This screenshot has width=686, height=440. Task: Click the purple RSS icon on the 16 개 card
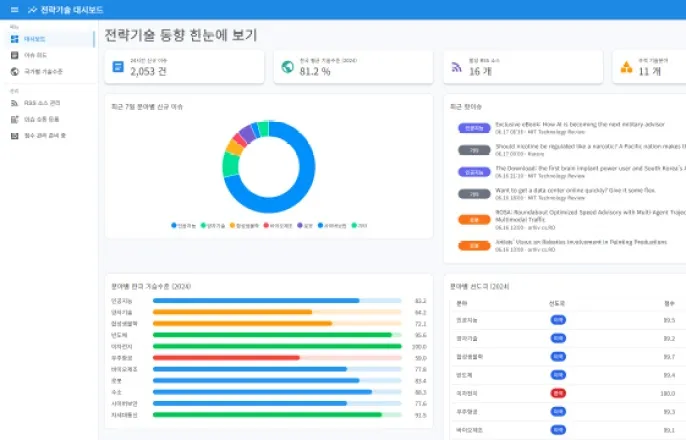click(x=456, y=67)
